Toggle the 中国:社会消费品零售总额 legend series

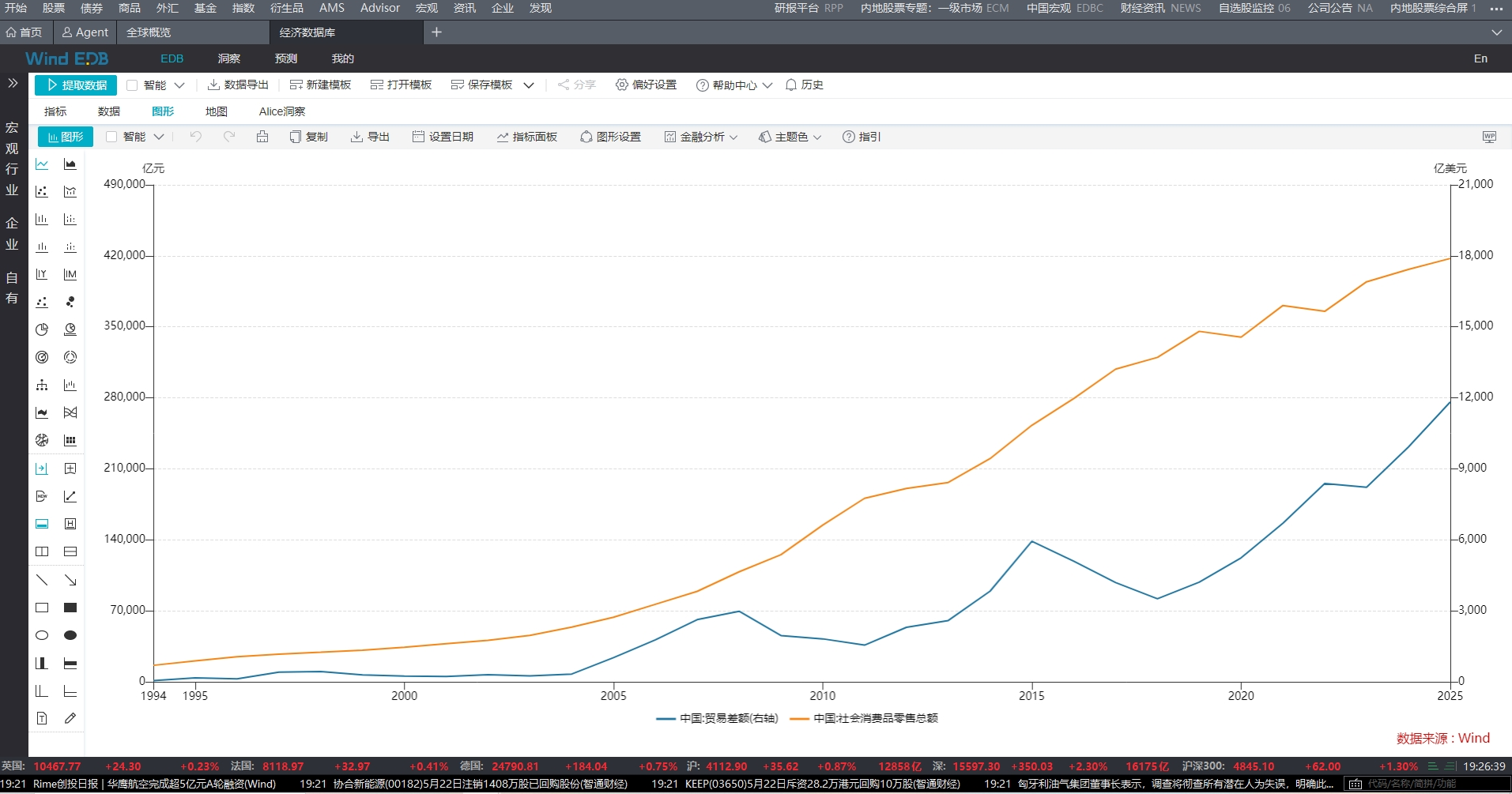click(864, 718)
